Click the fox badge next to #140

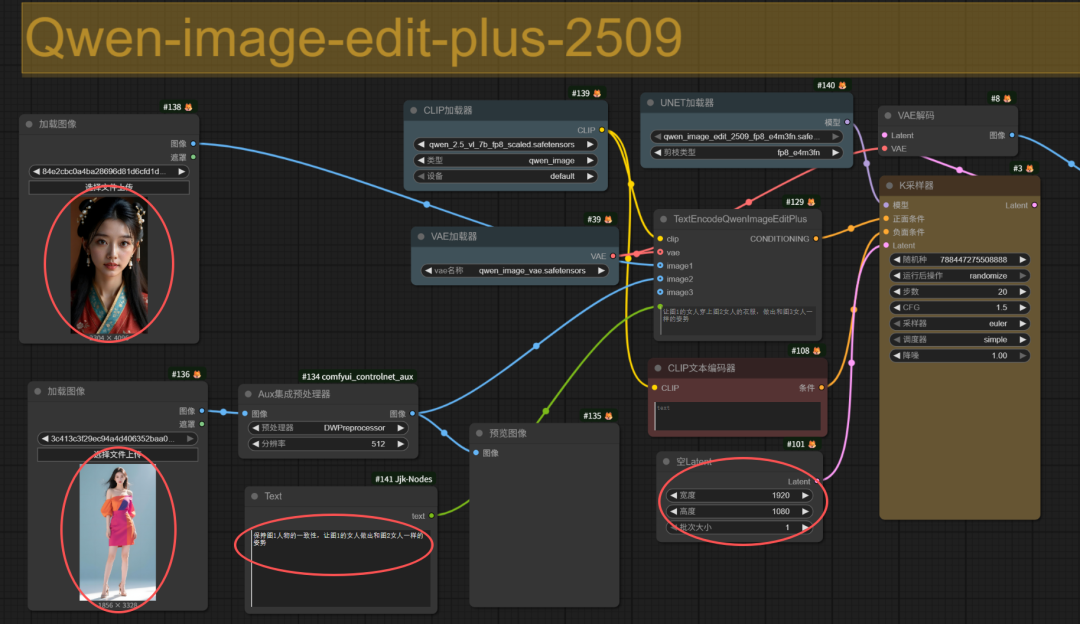tap(842, 85)
